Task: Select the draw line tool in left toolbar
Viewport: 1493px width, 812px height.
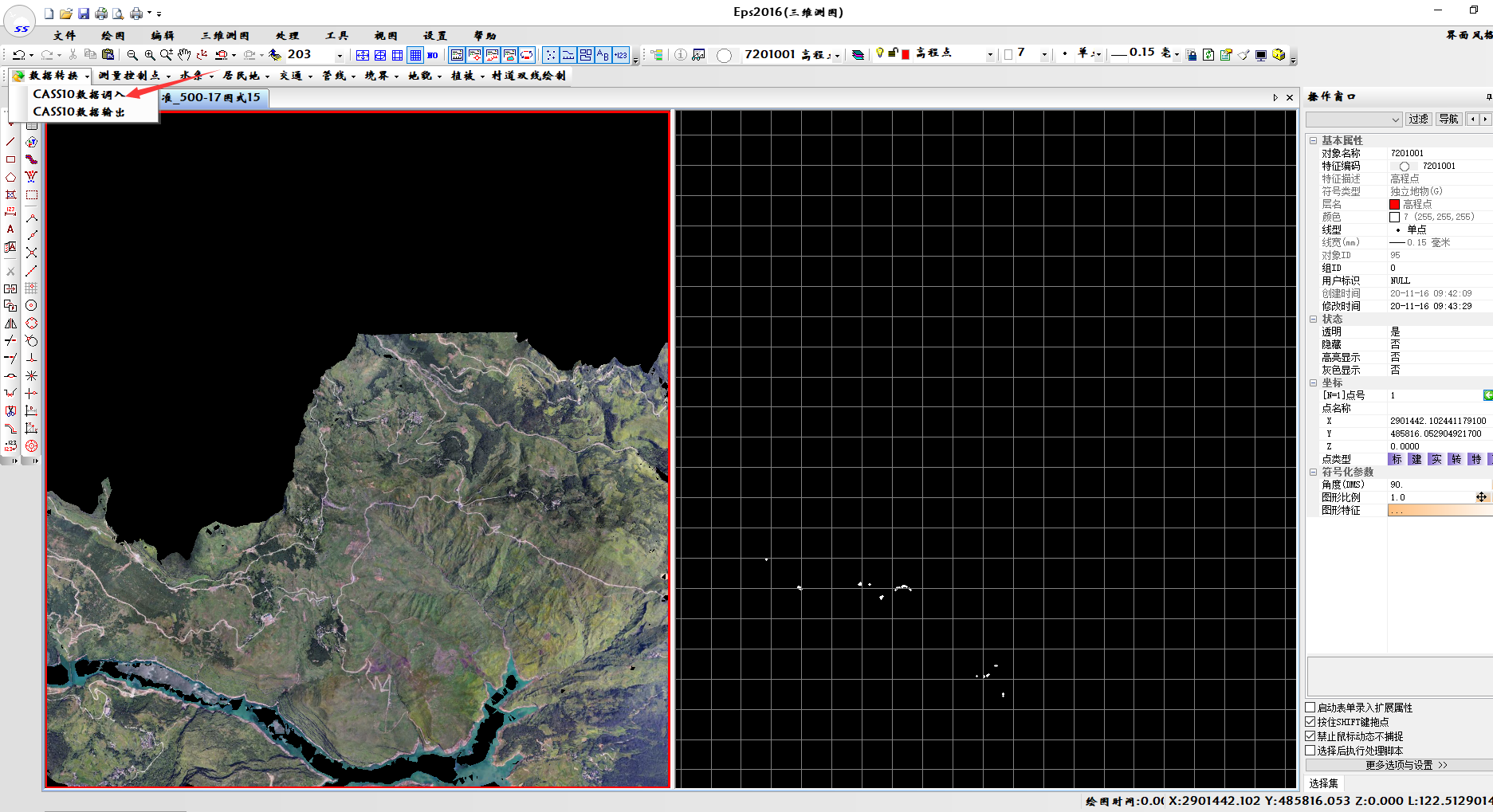Action: [x=10, y=142]
